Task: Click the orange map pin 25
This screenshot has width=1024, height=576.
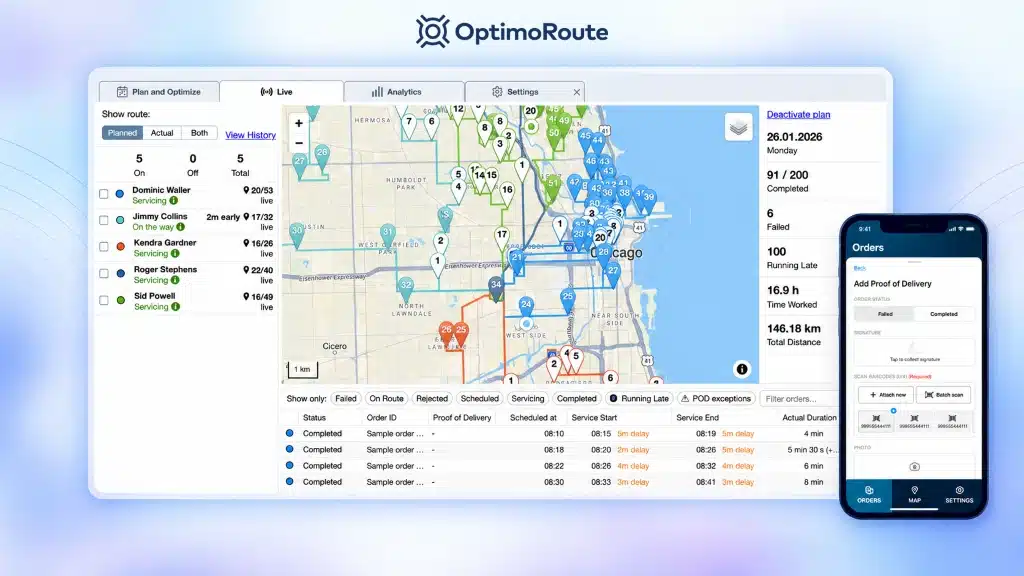Action: pyautogui.click(x=461, y=333)
